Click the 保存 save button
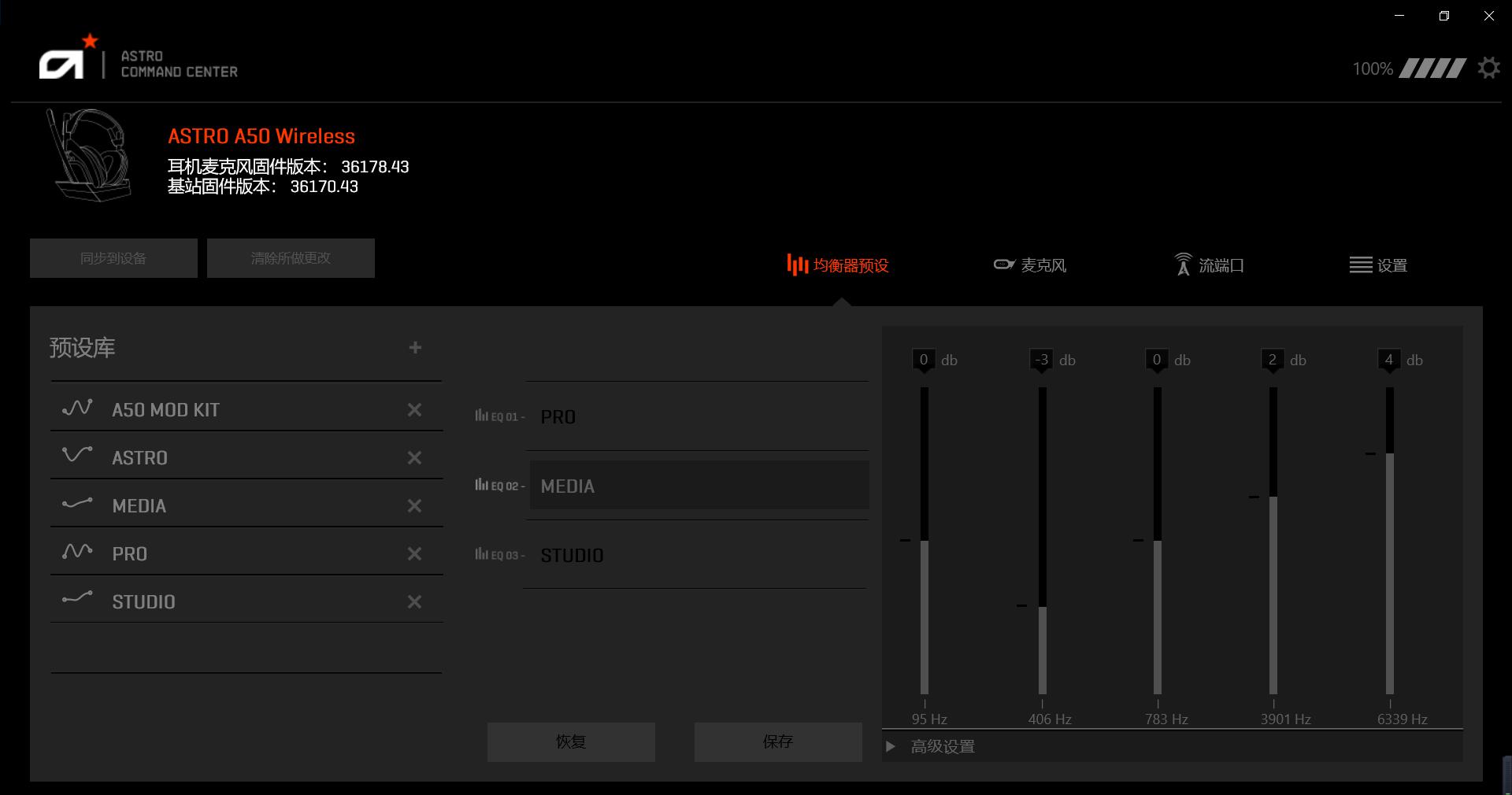 click(x=777, y=741)
